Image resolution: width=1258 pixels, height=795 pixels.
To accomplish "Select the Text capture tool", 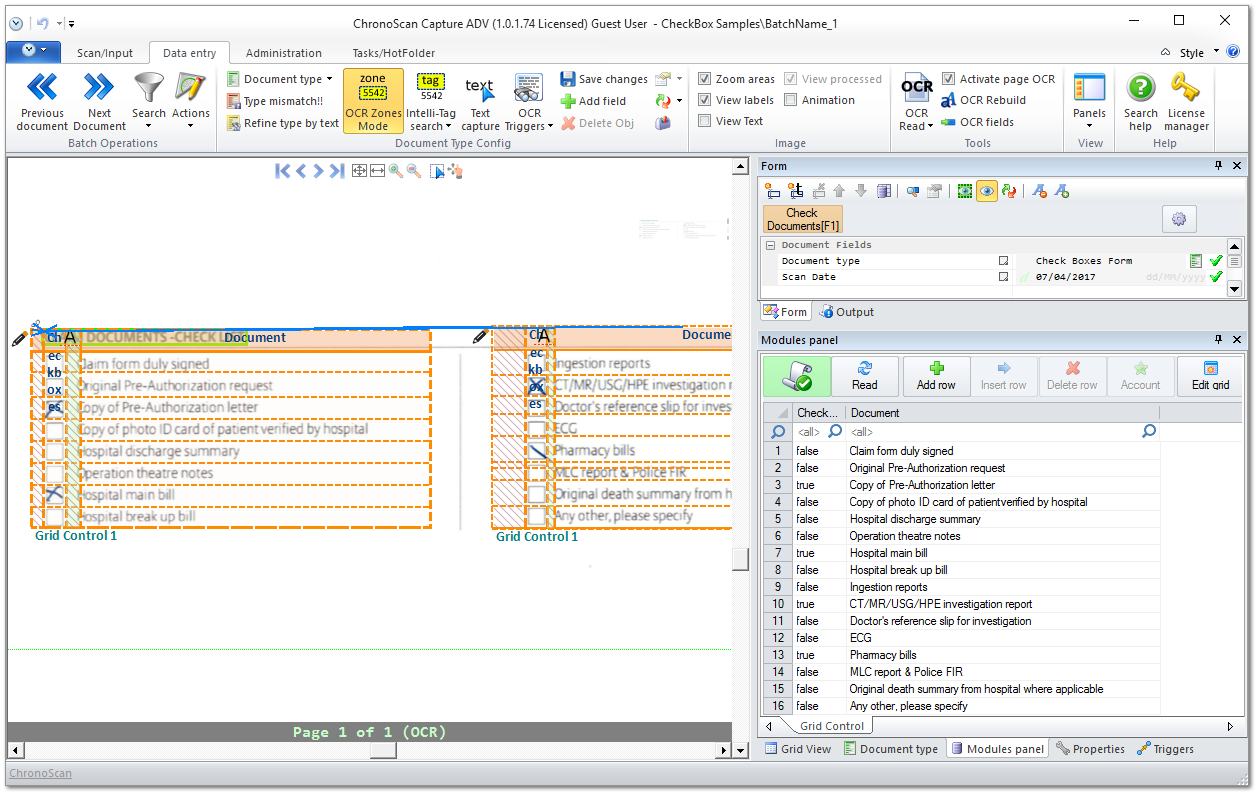I will coord(480,100).
